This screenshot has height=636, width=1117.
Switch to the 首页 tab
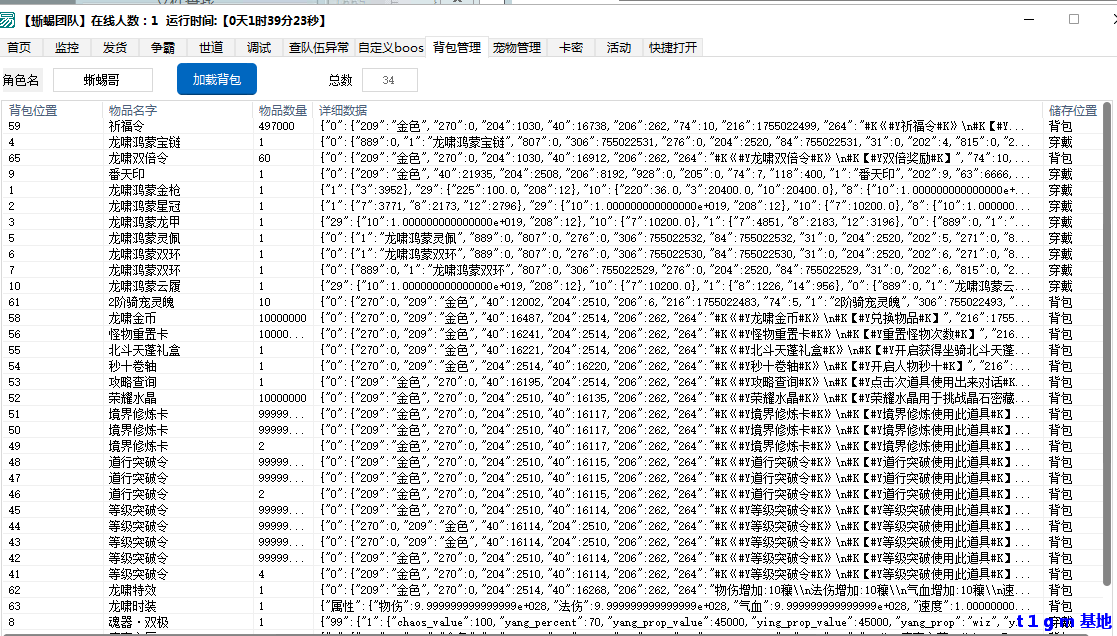coord(19,47)
